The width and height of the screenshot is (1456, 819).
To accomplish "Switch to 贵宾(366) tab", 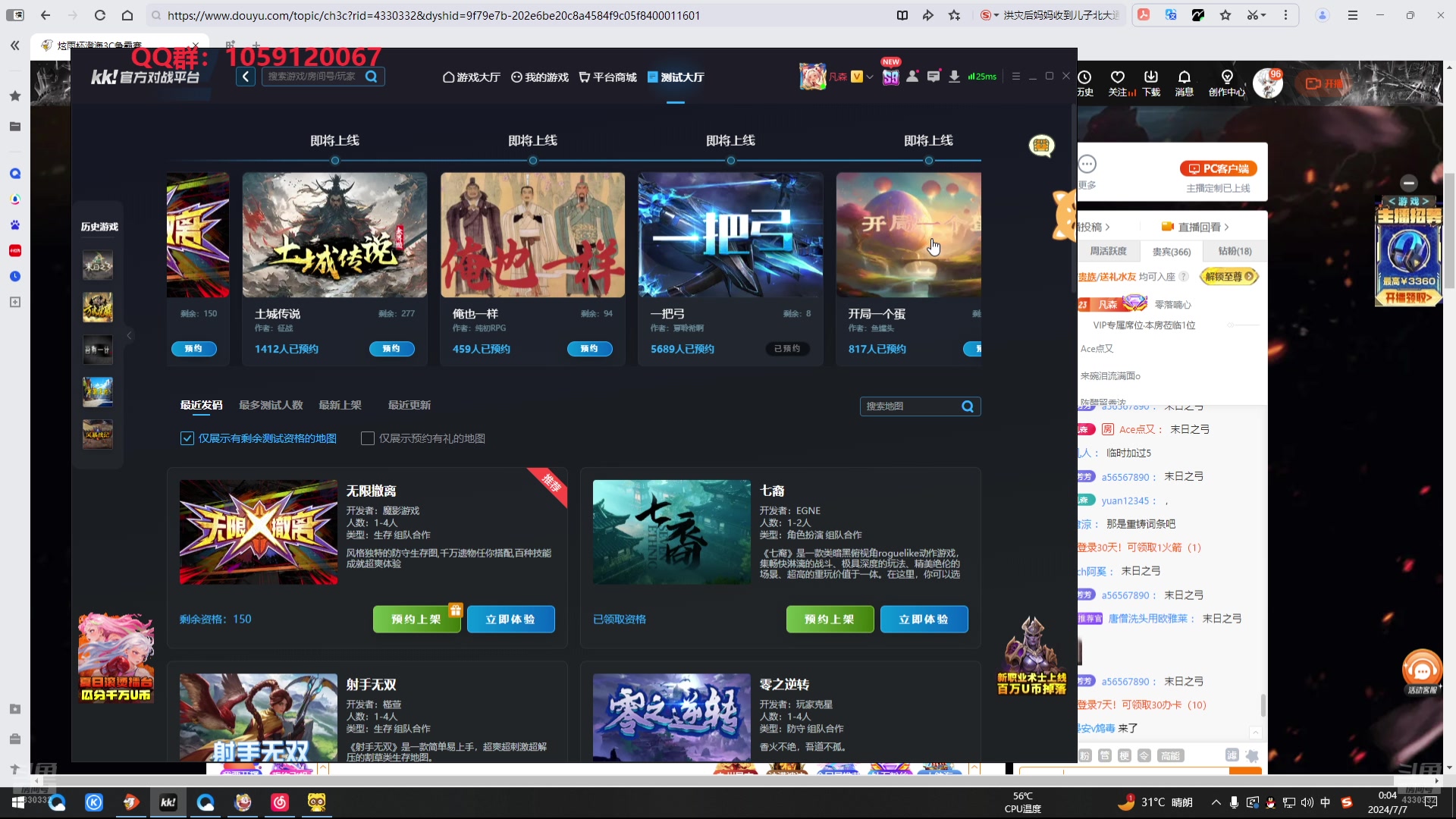I will [1171, 251].
